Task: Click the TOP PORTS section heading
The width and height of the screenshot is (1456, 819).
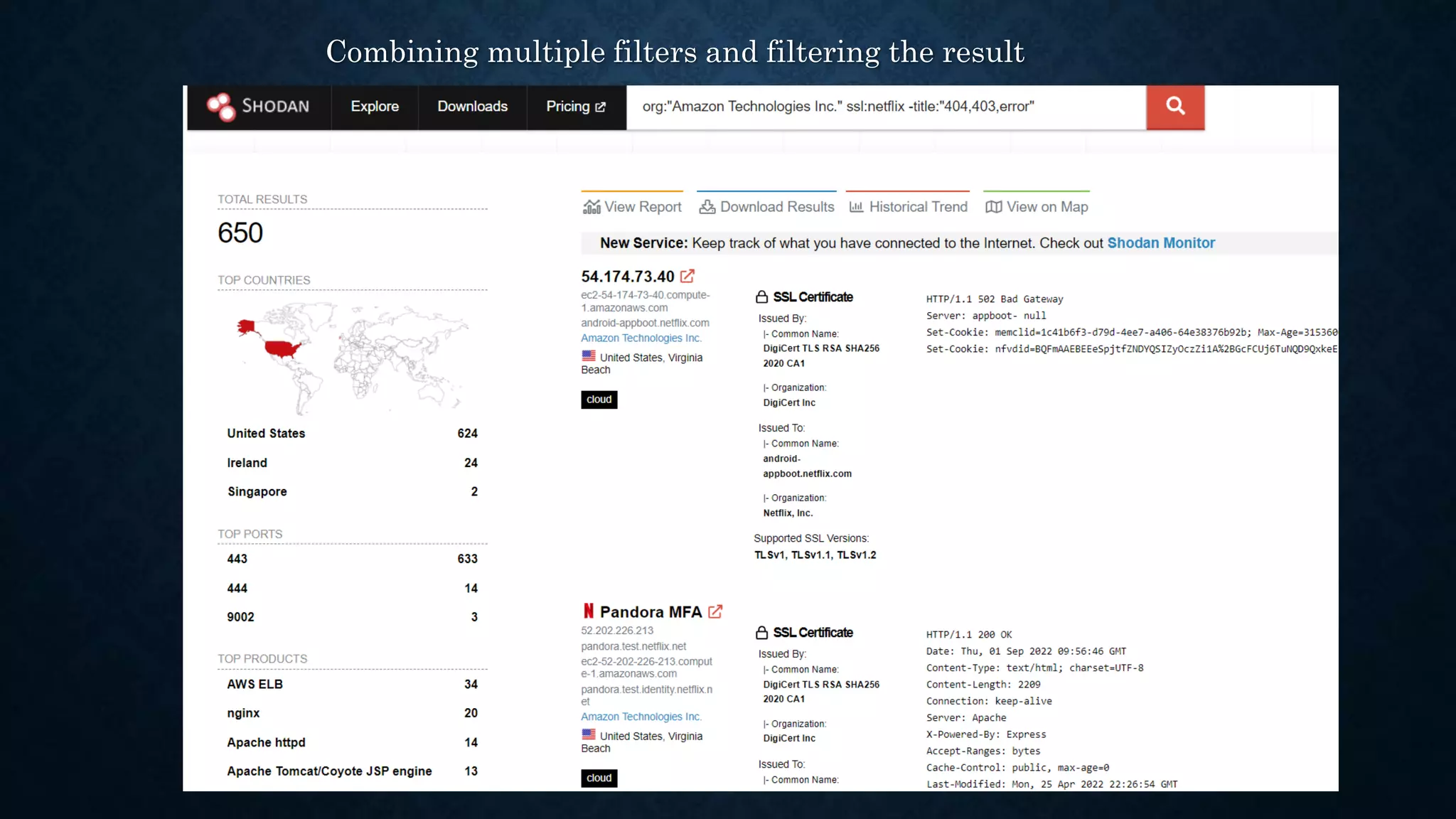Action: pyautogui.click(x=250, y=534)
